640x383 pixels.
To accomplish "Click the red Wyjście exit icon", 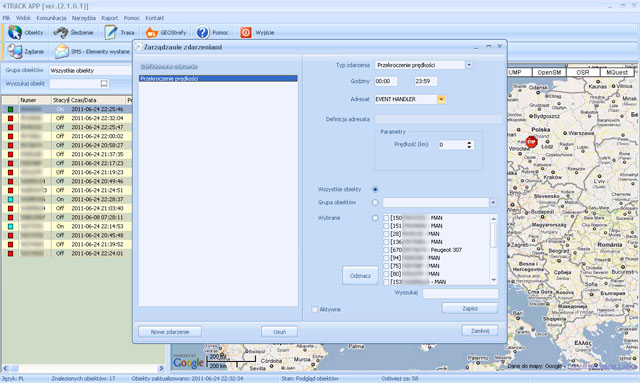I will 246,32.
